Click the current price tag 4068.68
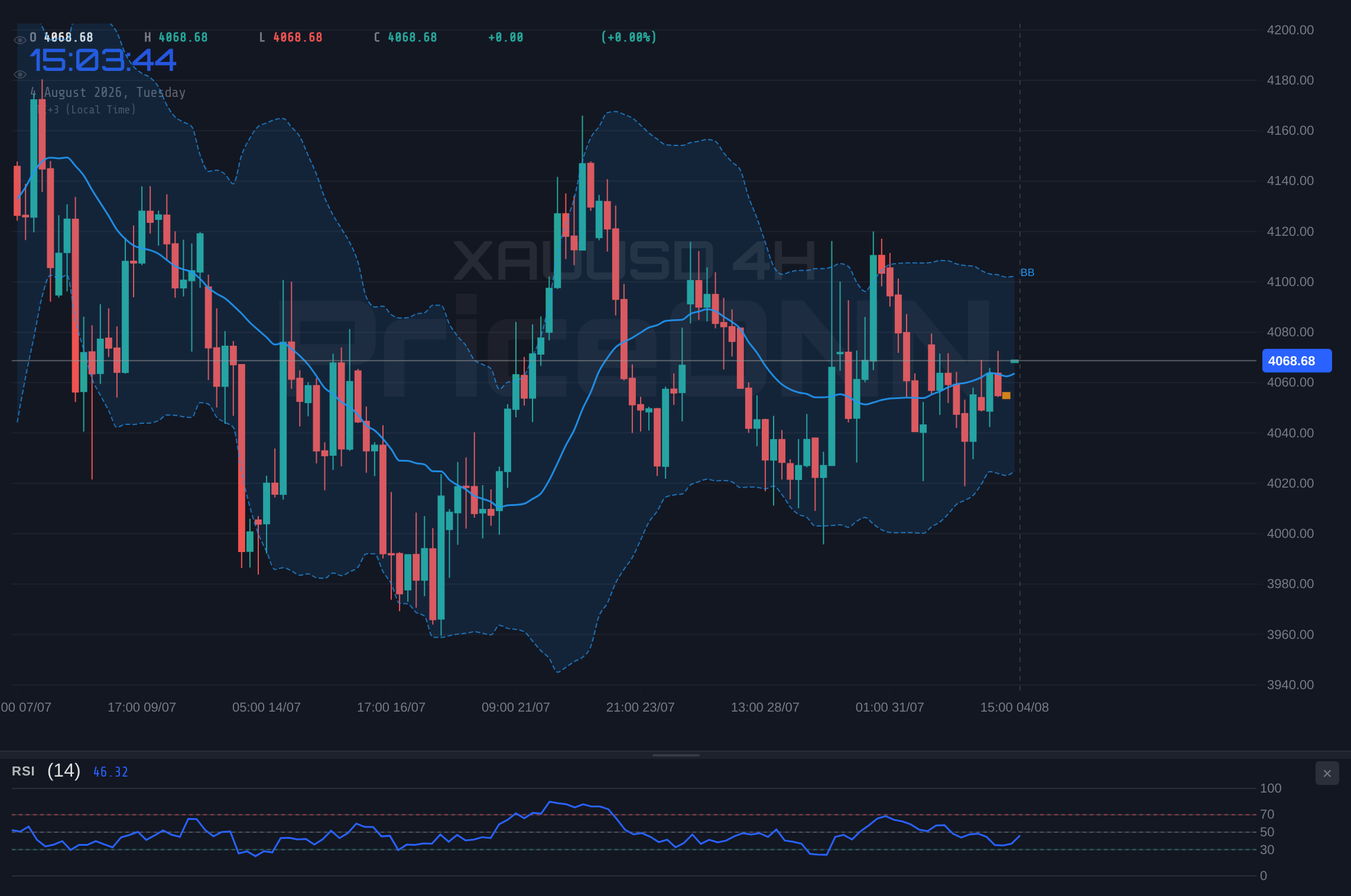Viewport: 1351px width, 896px height. pos(1297,361)
